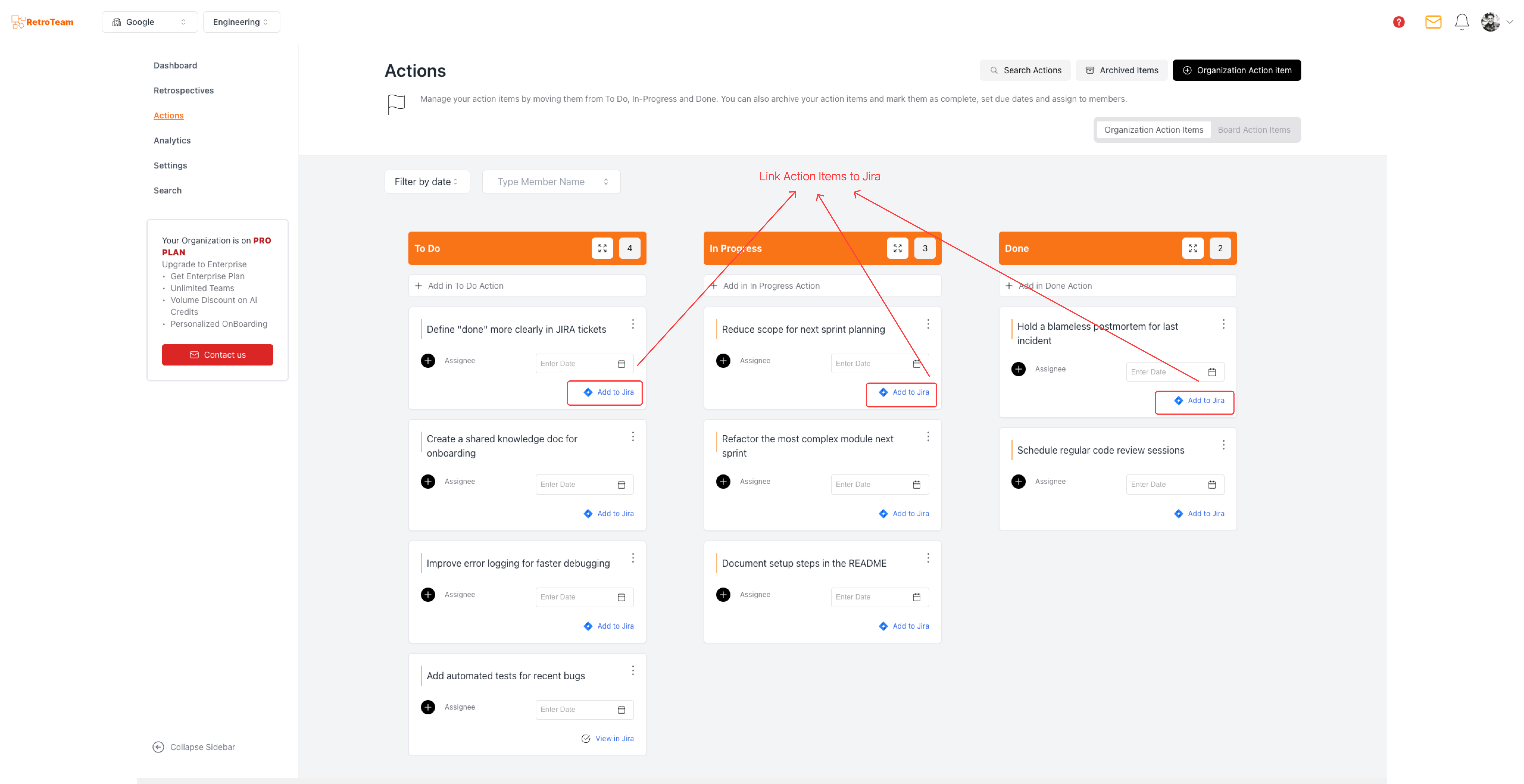The width and height of the screenshot is (1524, 784).
Task: Open the Filter by date dropdown
Action: pyautogui.click(x=427, y=182)
